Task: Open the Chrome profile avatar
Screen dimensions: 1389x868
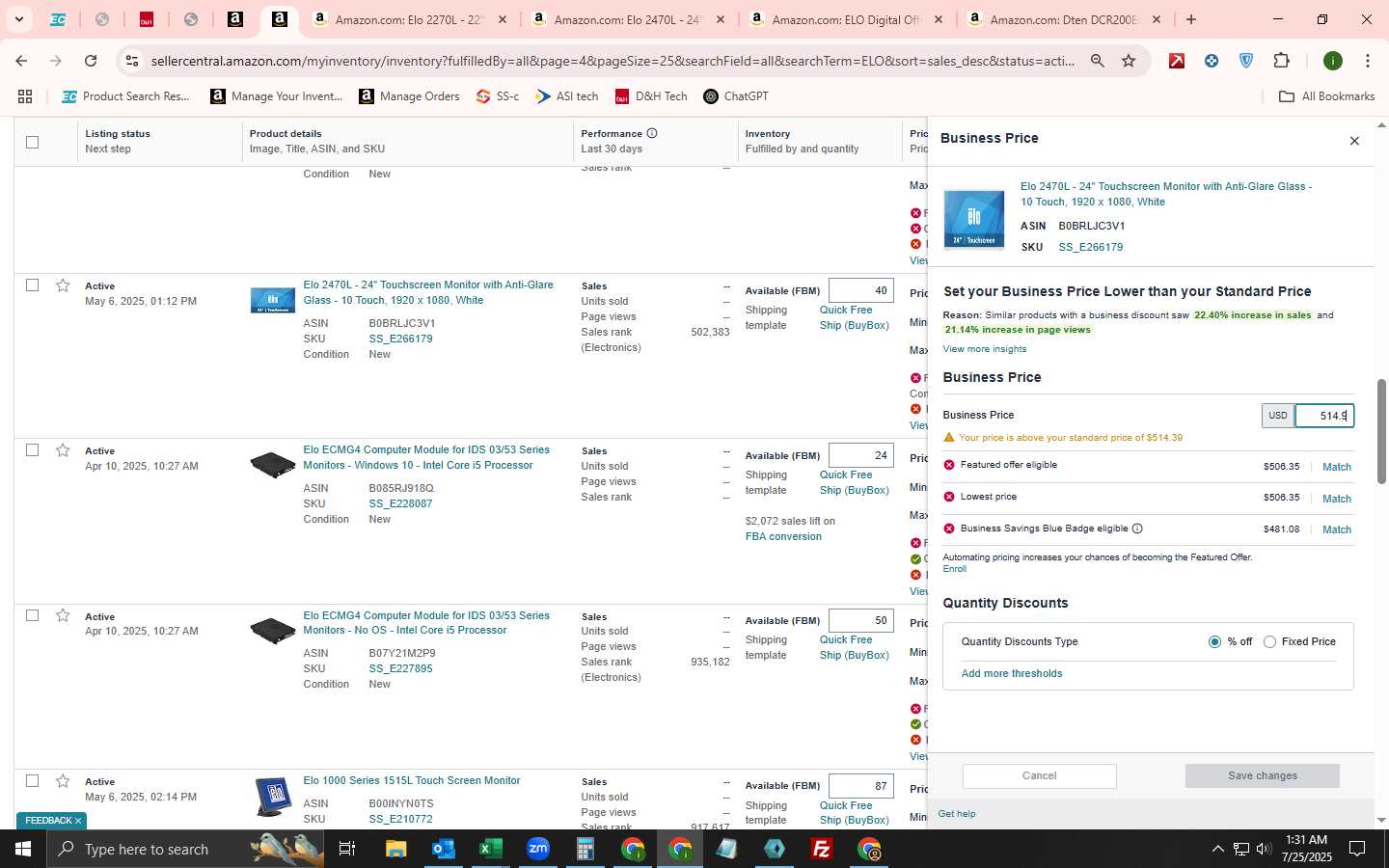Action: click(x=1333, y=61)
